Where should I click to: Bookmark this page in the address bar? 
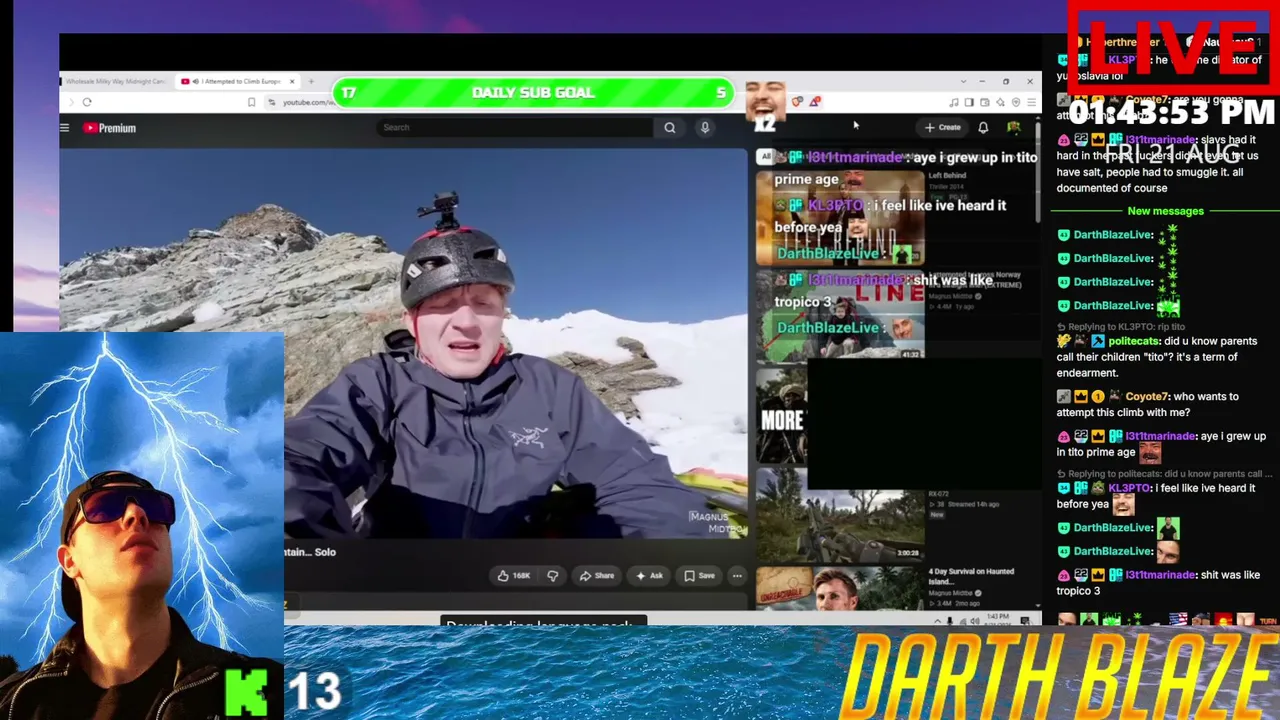(251, 102)
